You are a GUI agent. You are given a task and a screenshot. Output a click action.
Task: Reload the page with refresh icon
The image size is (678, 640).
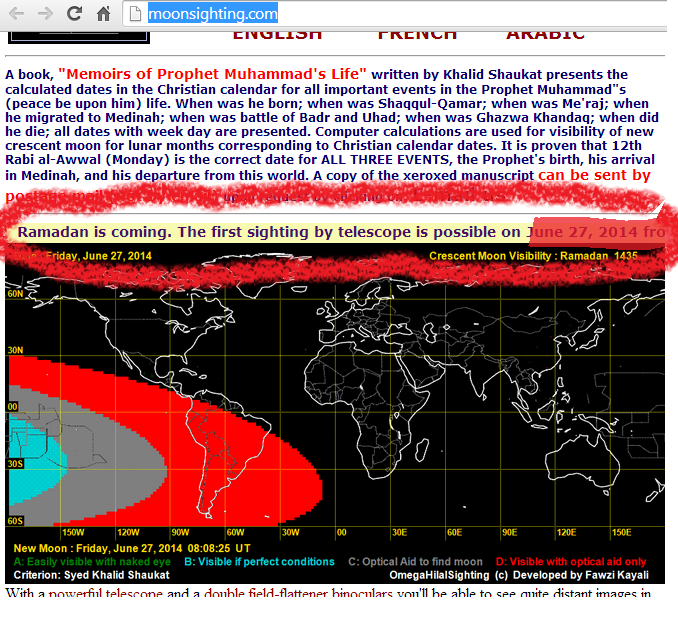pos(74,13)
